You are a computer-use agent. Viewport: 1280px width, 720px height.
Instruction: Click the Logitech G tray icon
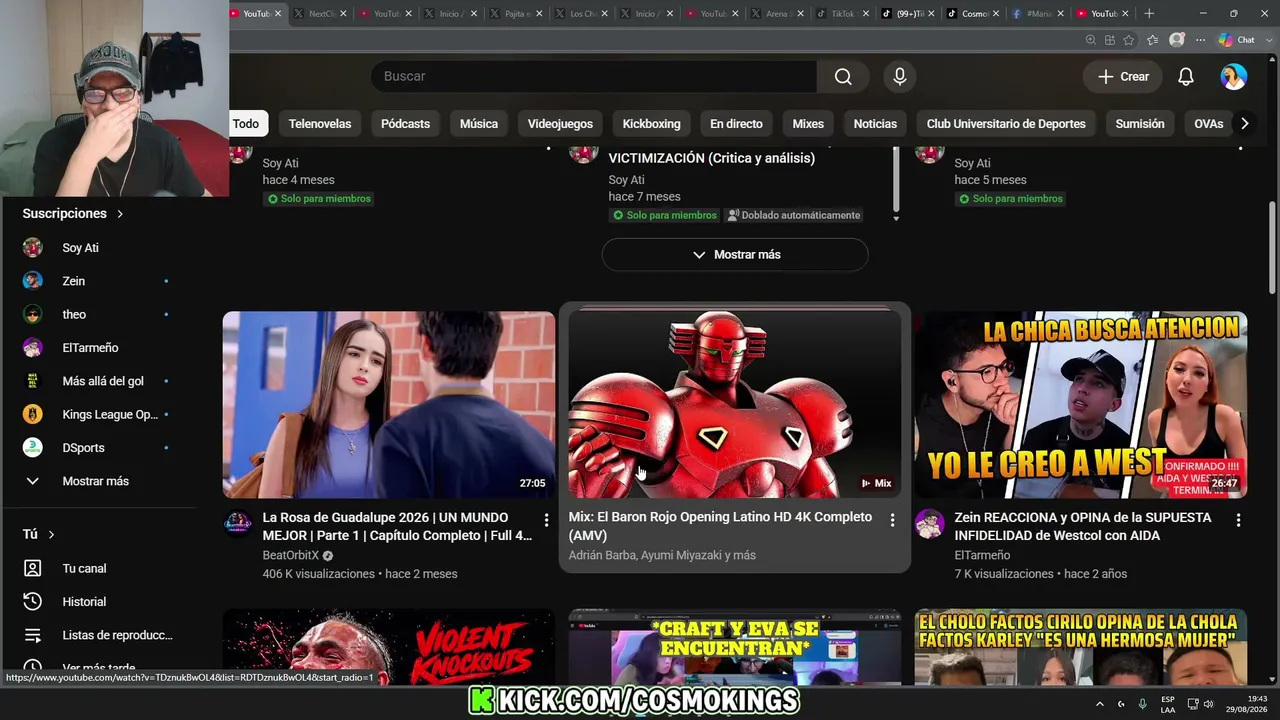[x=1121, y=704]
